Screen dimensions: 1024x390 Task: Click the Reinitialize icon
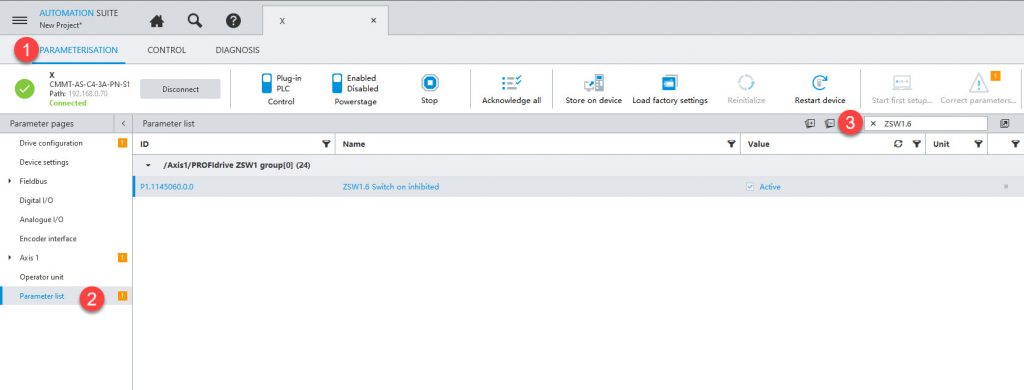[746, 83]
